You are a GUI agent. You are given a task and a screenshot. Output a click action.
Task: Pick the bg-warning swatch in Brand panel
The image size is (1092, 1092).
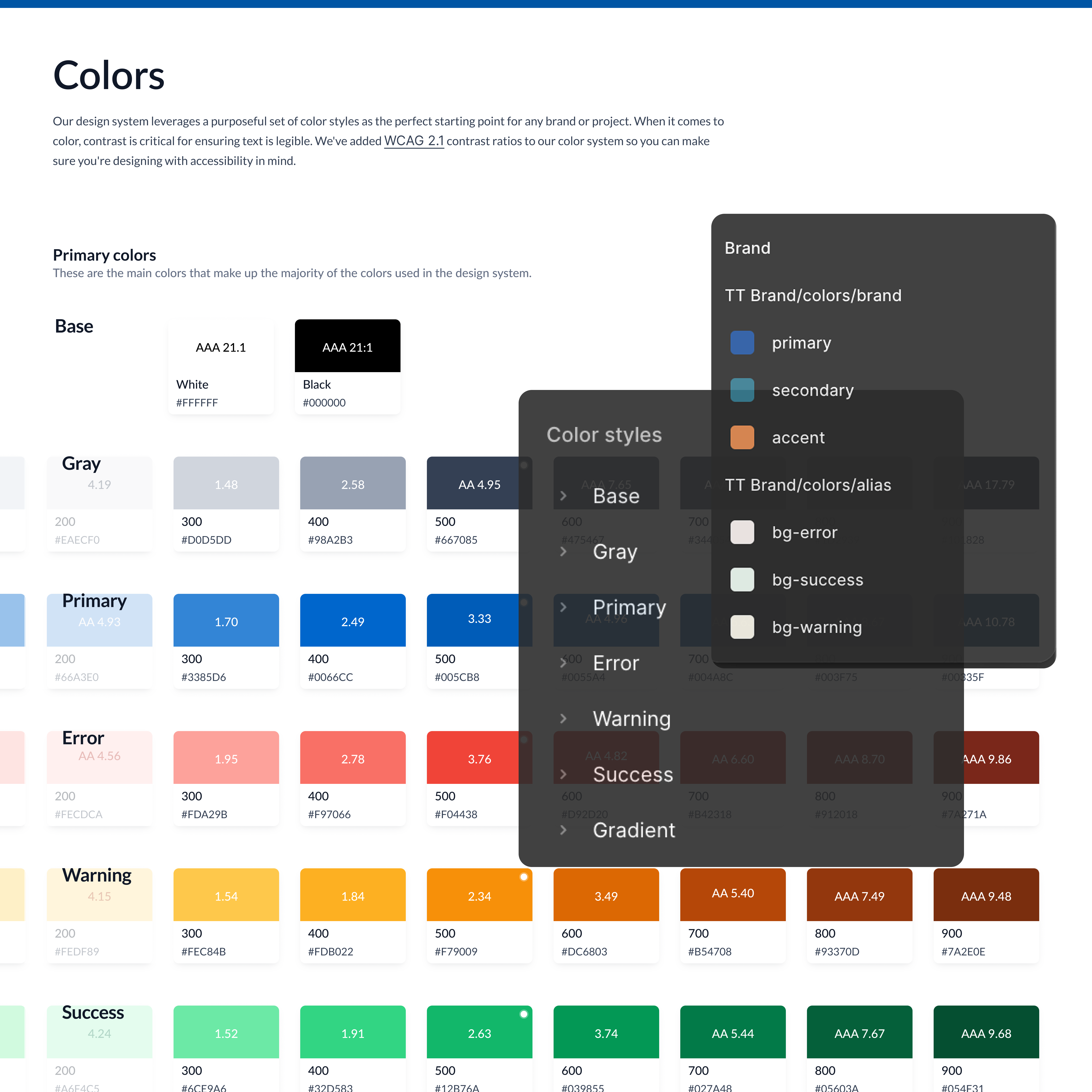(x=742, y=627)
